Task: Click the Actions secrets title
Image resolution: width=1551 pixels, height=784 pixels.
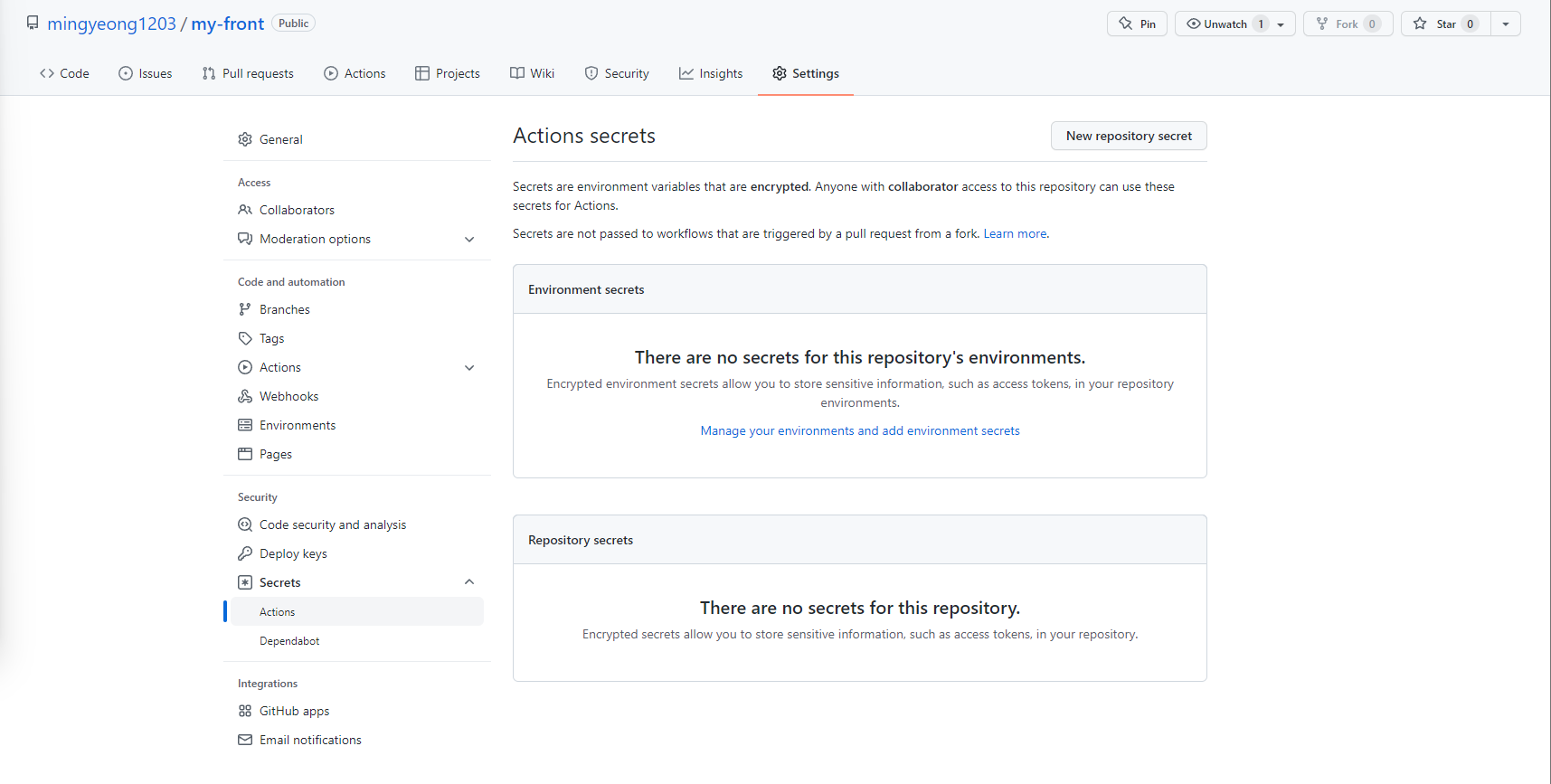Action: click(584, 136)
